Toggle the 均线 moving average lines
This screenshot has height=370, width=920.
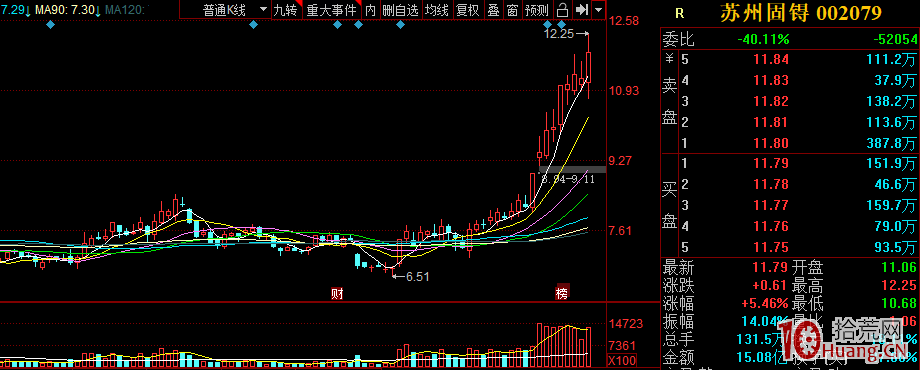tap(437, 9)
